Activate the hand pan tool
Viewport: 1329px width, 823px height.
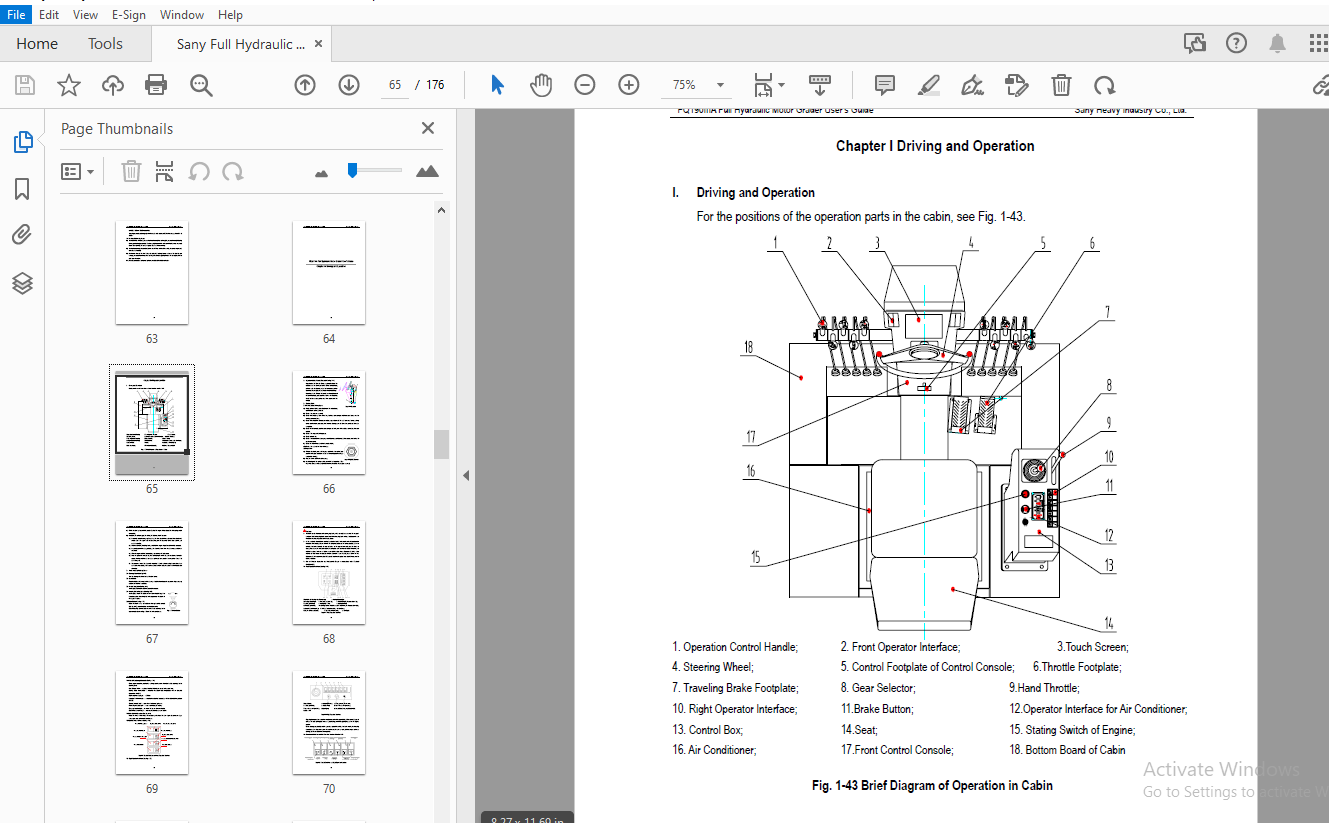pos(541,85)
